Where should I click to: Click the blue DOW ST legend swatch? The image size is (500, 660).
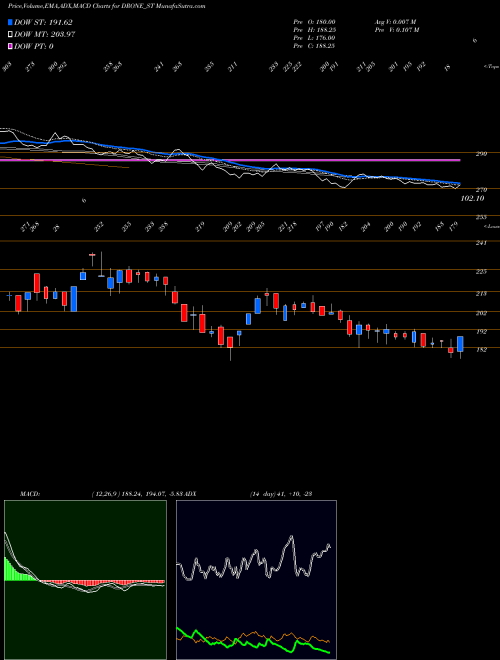tap(10, 23)
